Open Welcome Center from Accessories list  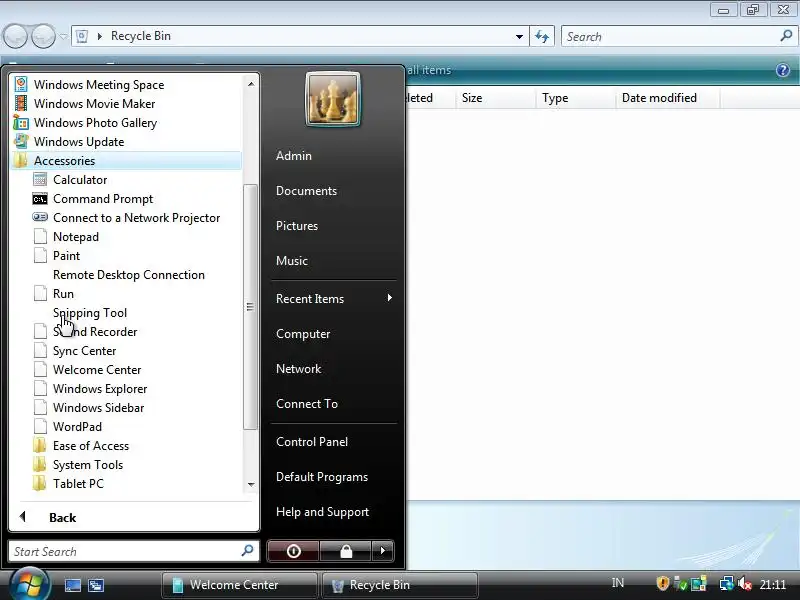tap(97, 369)
